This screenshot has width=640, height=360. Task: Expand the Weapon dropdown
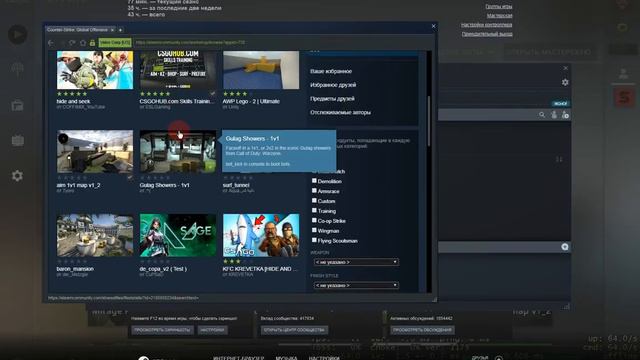356,262
